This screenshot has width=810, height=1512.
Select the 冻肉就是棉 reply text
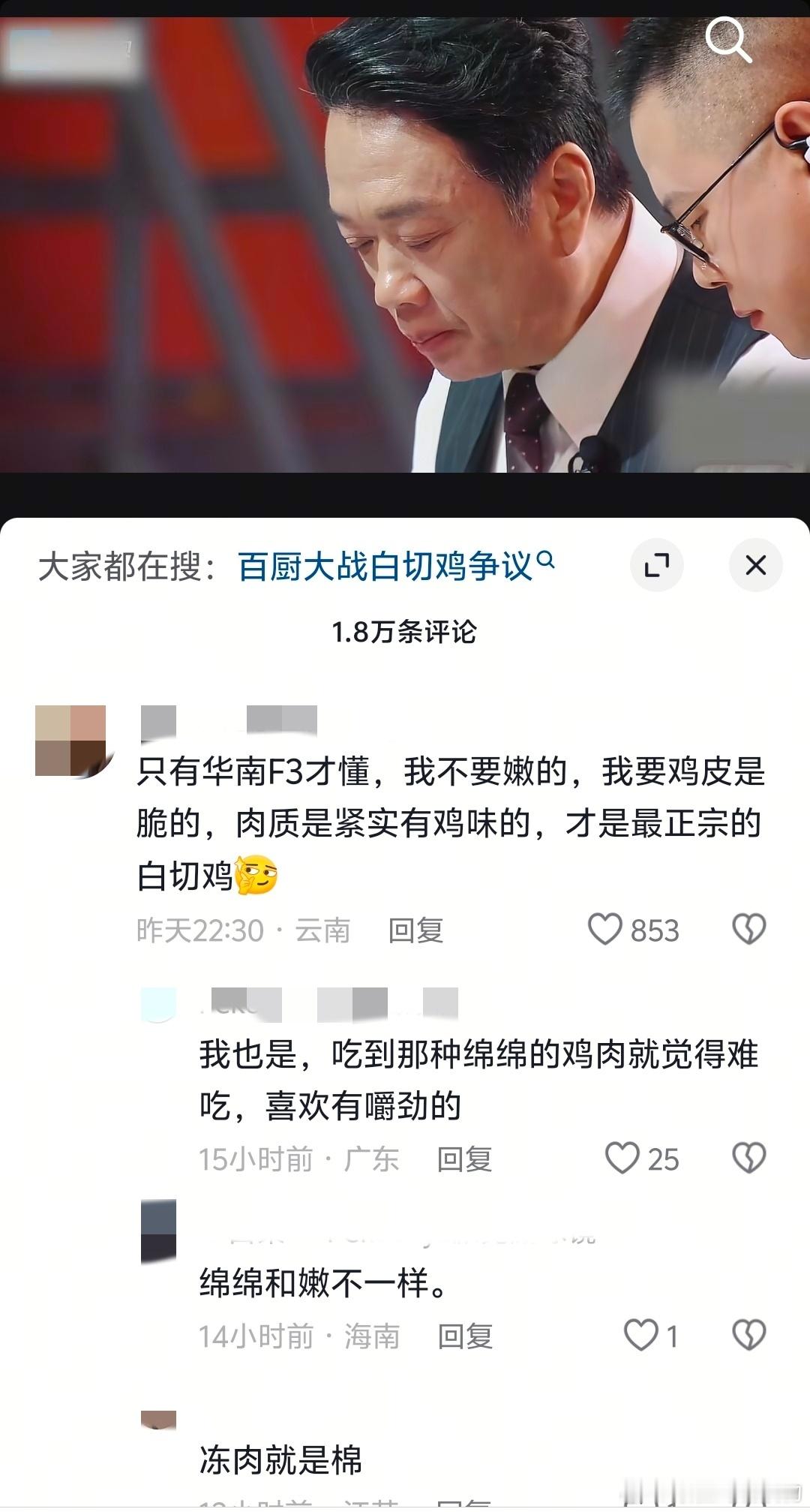tap(280, 1459)
